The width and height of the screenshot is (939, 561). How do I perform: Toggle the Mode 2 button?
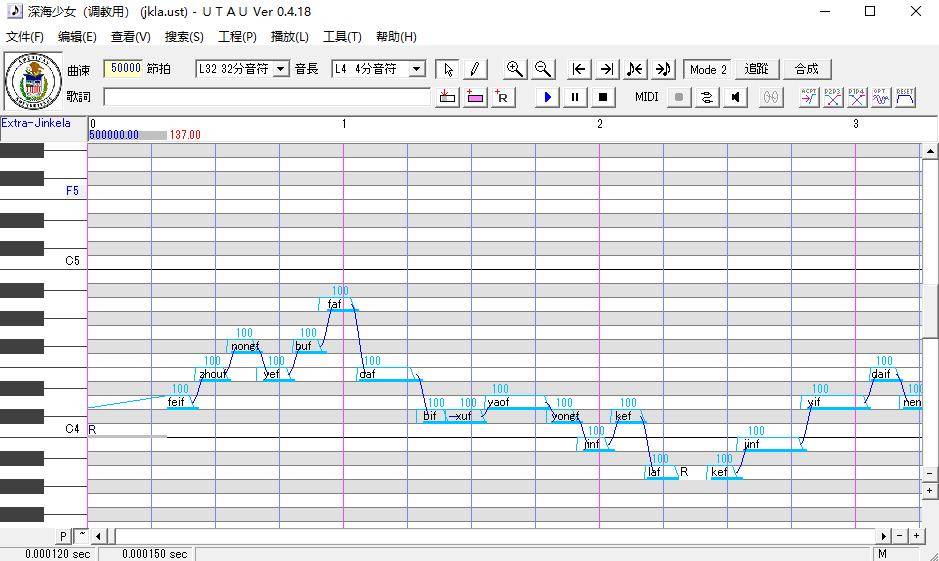point(708,69)
